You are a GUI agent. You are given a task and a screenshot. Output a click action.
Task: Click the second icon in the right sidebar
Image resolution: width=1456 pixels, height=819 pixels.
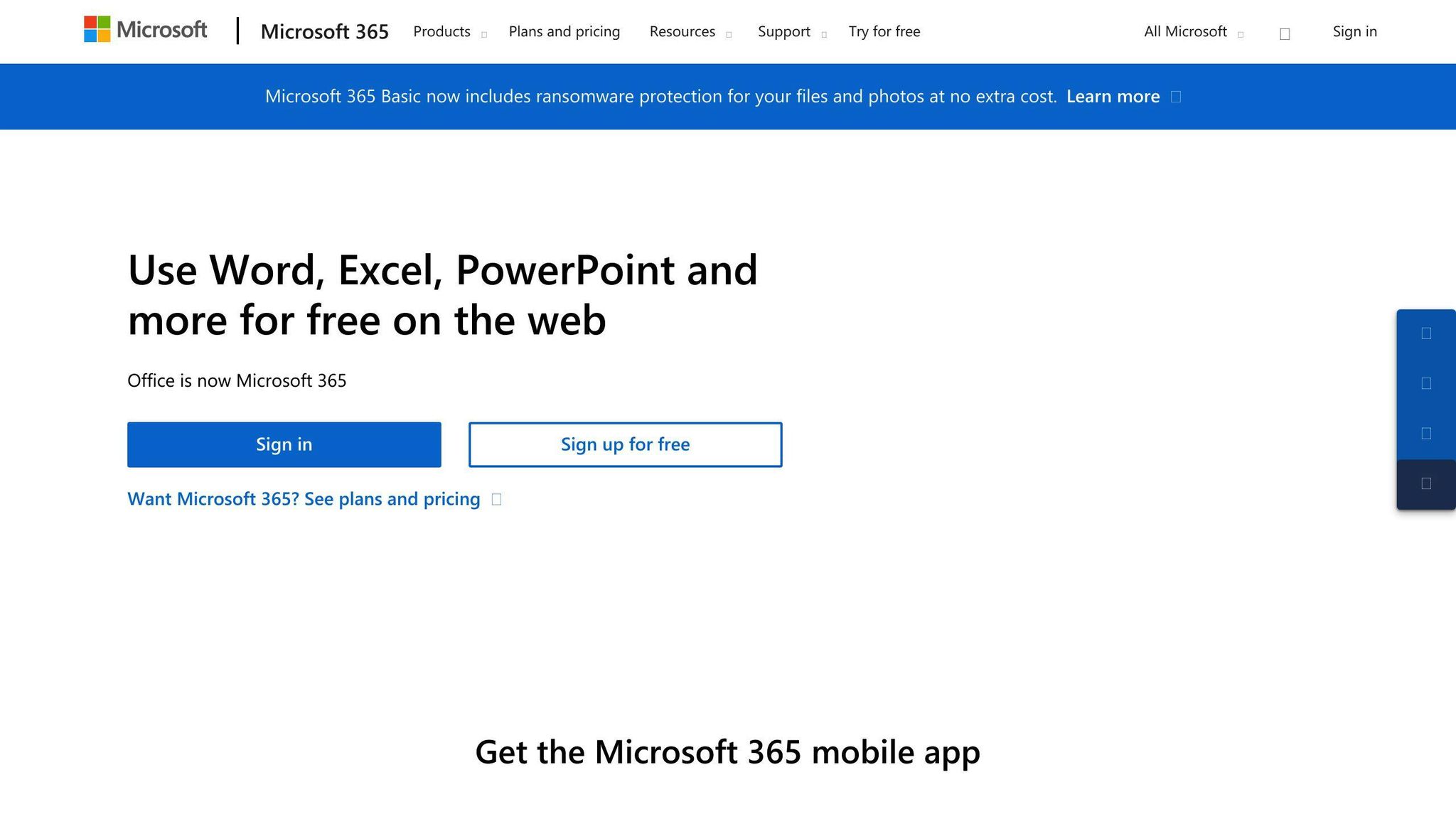pos(1425,382)
